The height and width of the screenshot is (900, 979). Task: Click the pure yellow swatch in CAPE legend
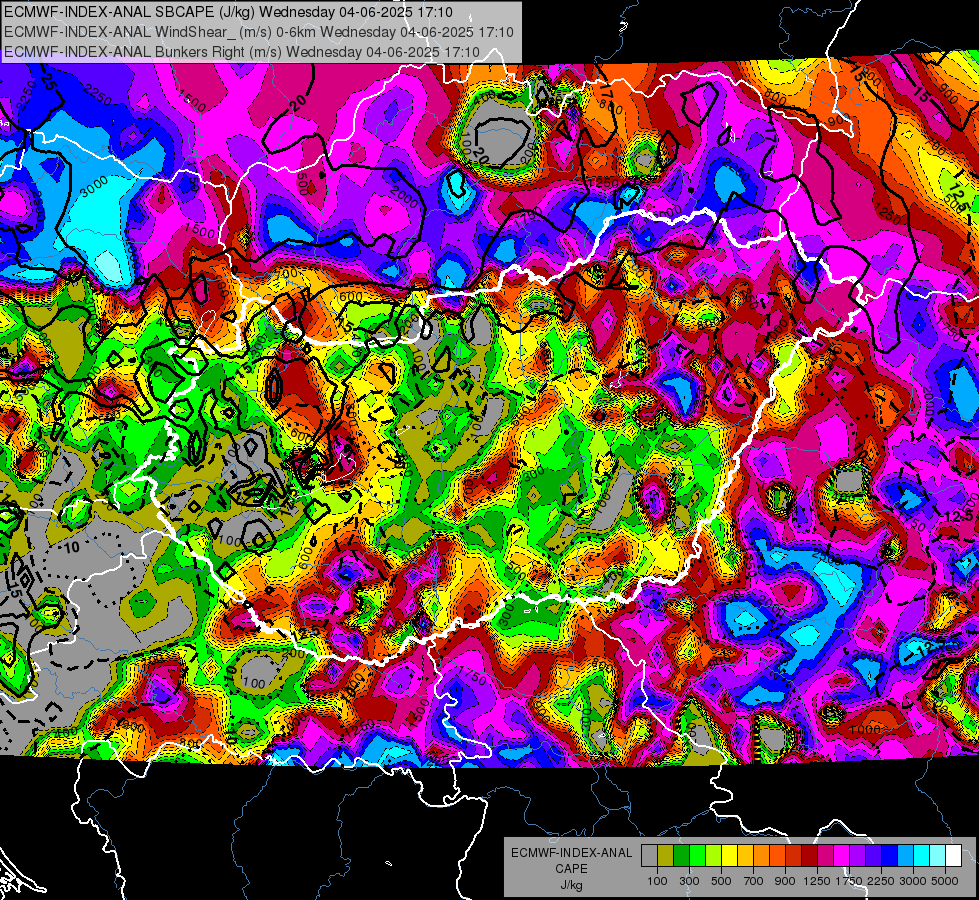pyautogui.click(x=729, y=856)
